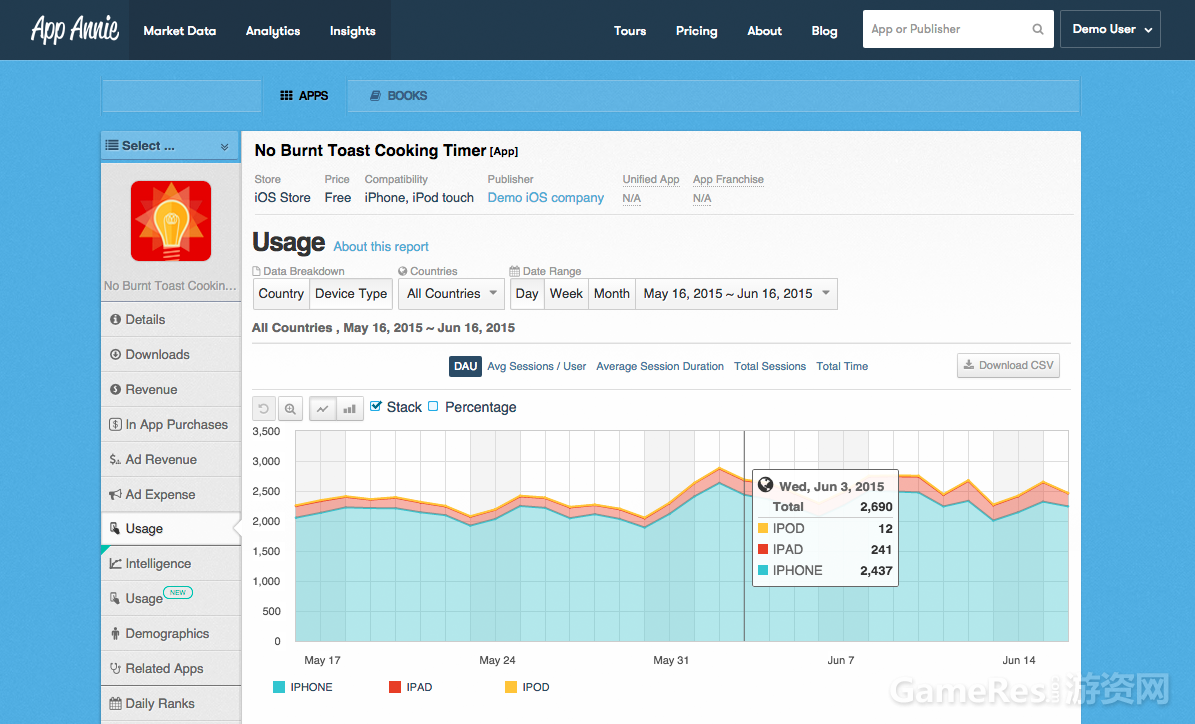The height and width of the screenshot is (724, 1195).
Task: Click the Date Range calendar icon
Action: point(514,271)
